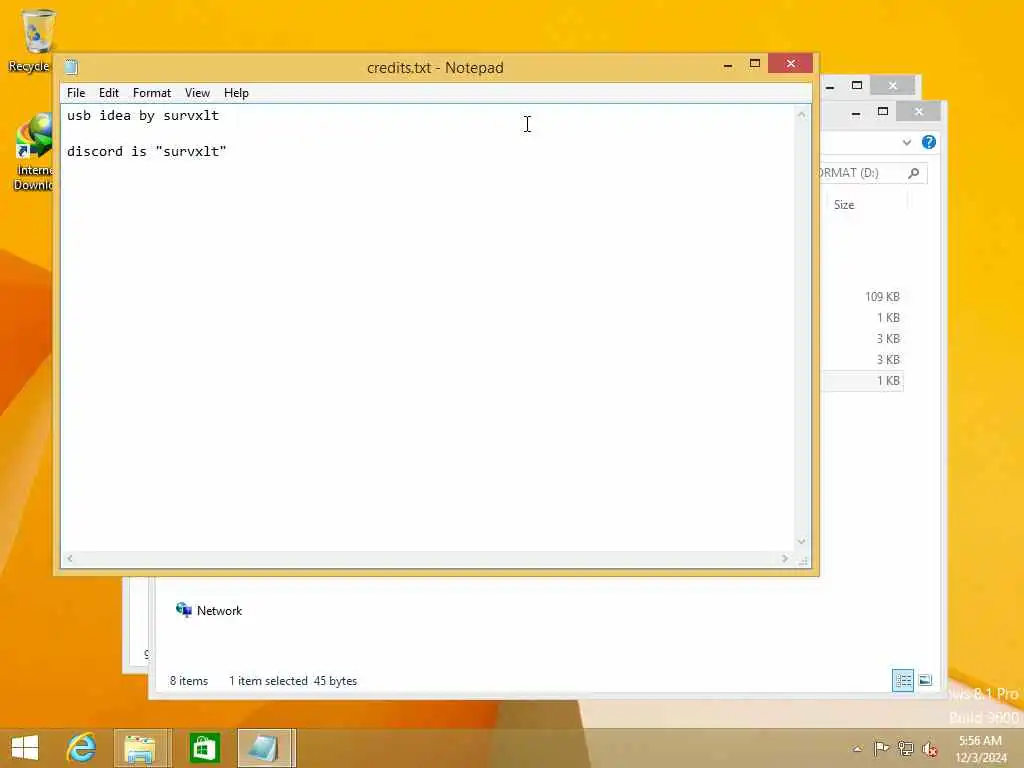Open the Format menu in Notepad

[x=152, y=93]
